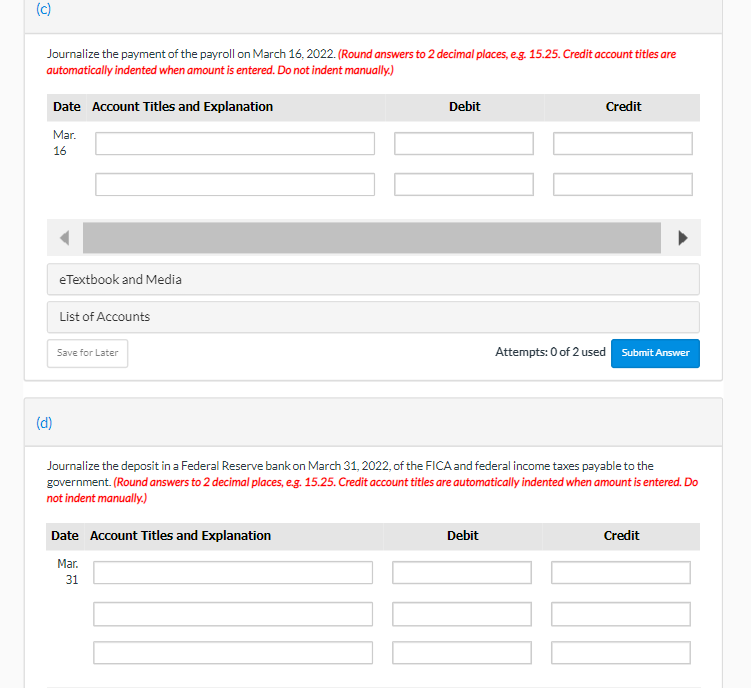Expand the List of Accounts section

(373, 317)
